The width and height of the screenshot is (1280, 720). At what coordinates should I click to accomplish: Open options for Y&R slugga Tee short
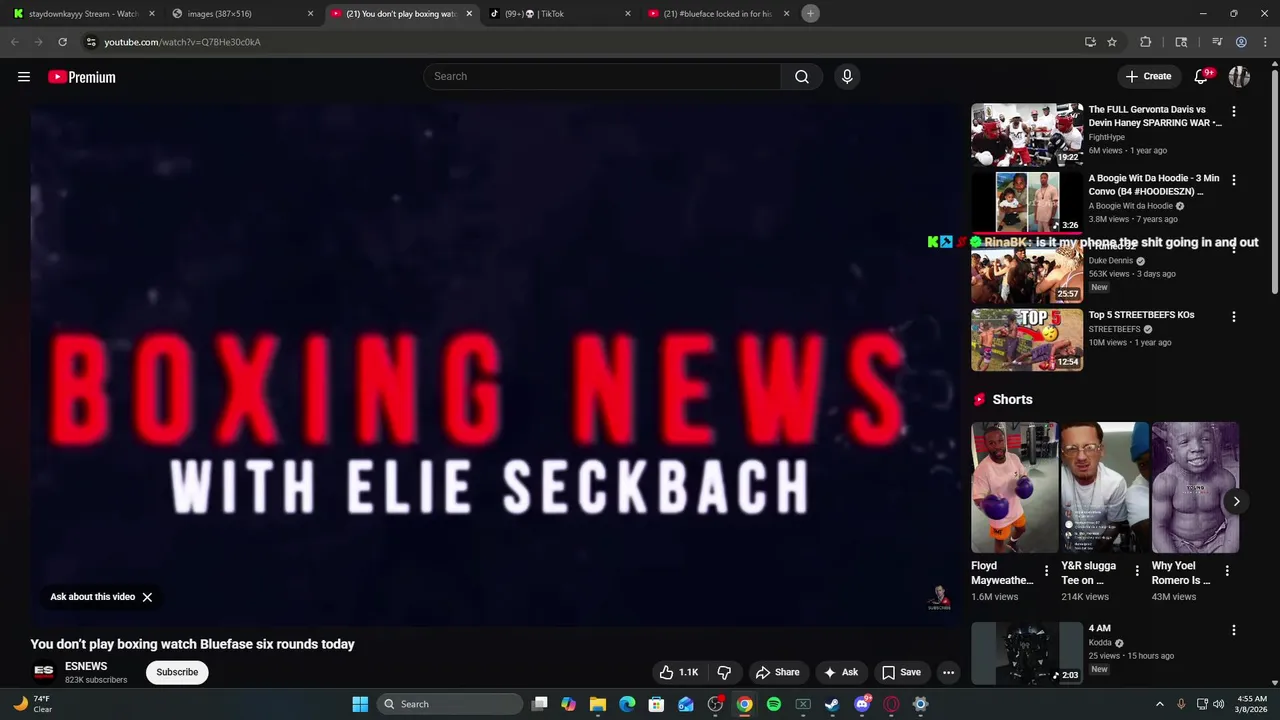(x=1137, y=571)
